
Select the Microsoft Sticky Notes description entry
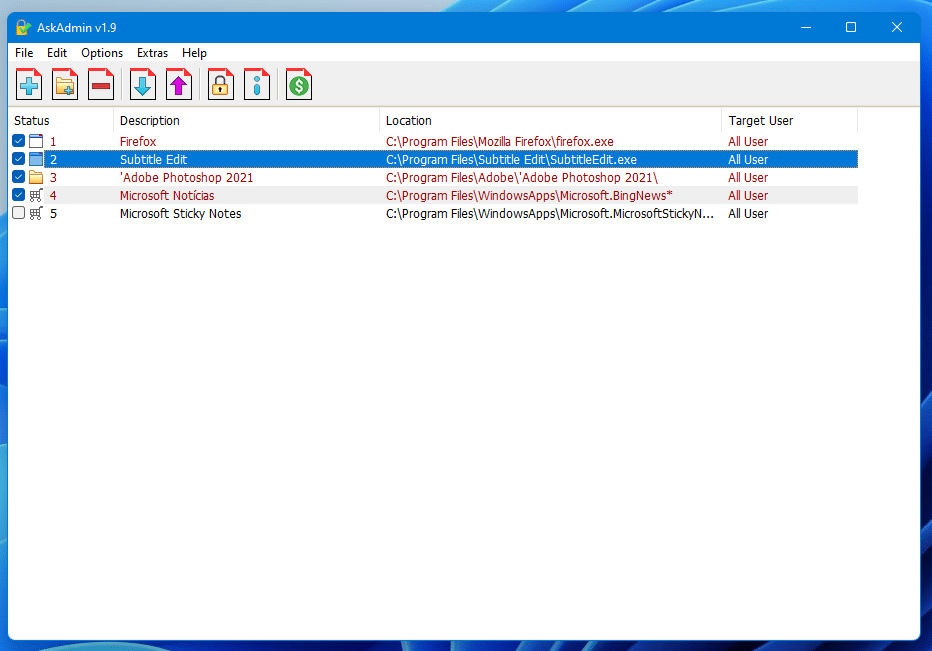(x=181, y=213)
